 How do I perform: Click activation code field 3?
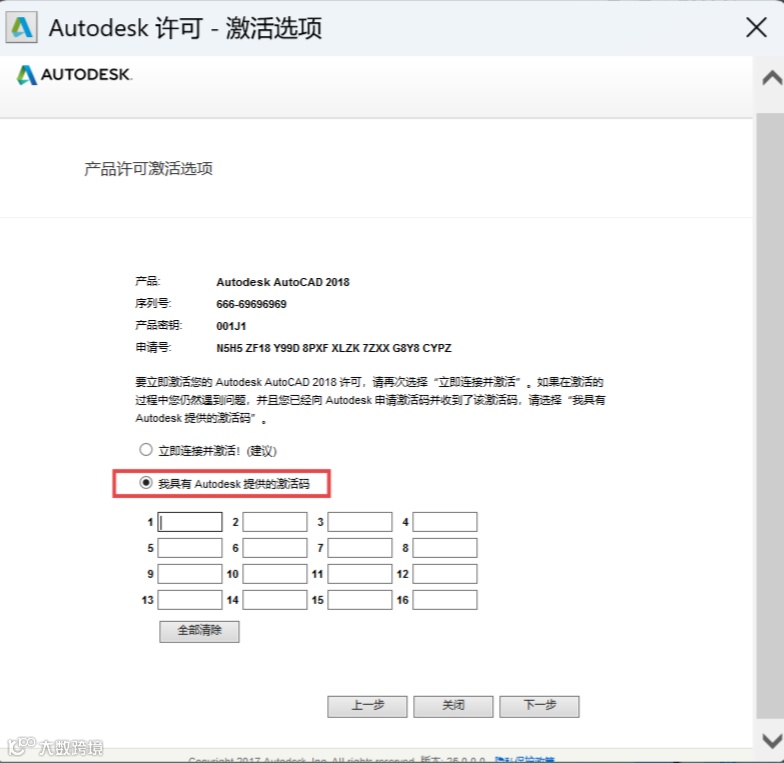[x=360, y=522]
